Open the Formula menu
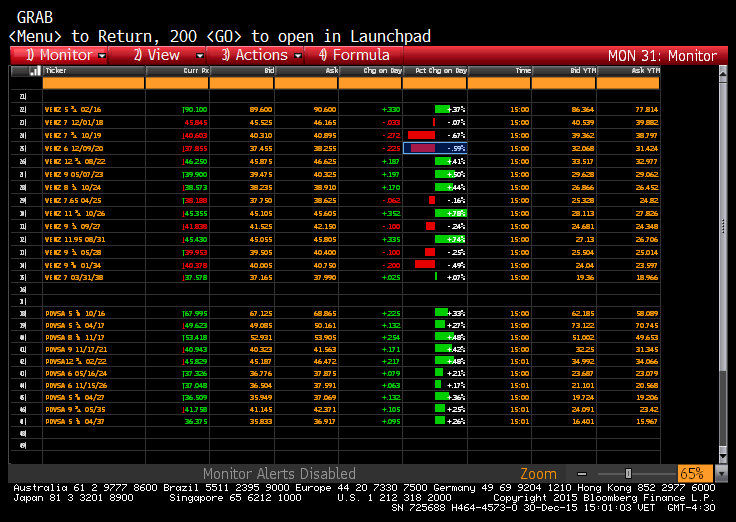This screenshot has width=736, height=522. click(x=354, y=55)
